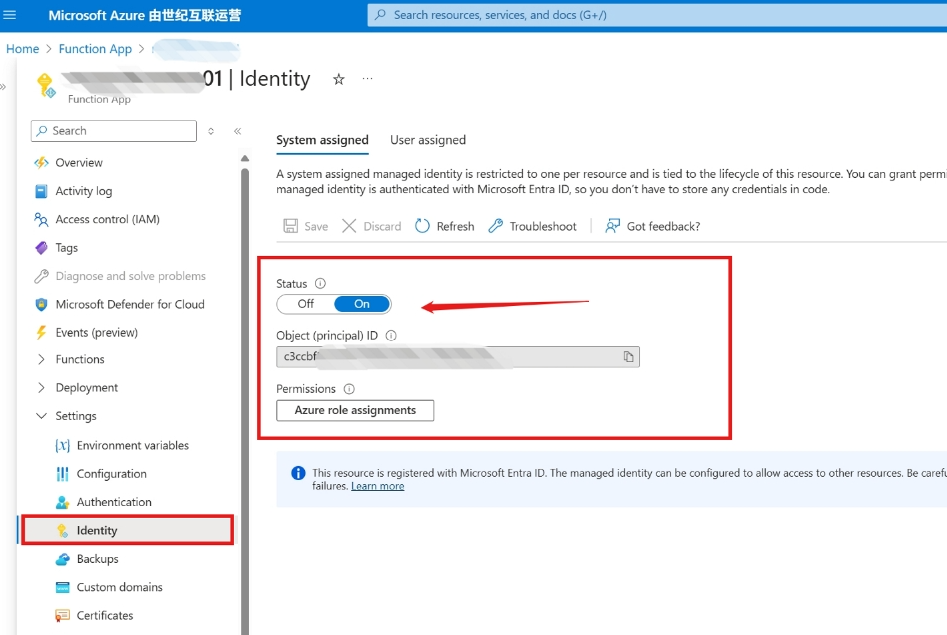Screen dimensions: 947x635
Task: Refresh the identity page
Action: point(445,226)
